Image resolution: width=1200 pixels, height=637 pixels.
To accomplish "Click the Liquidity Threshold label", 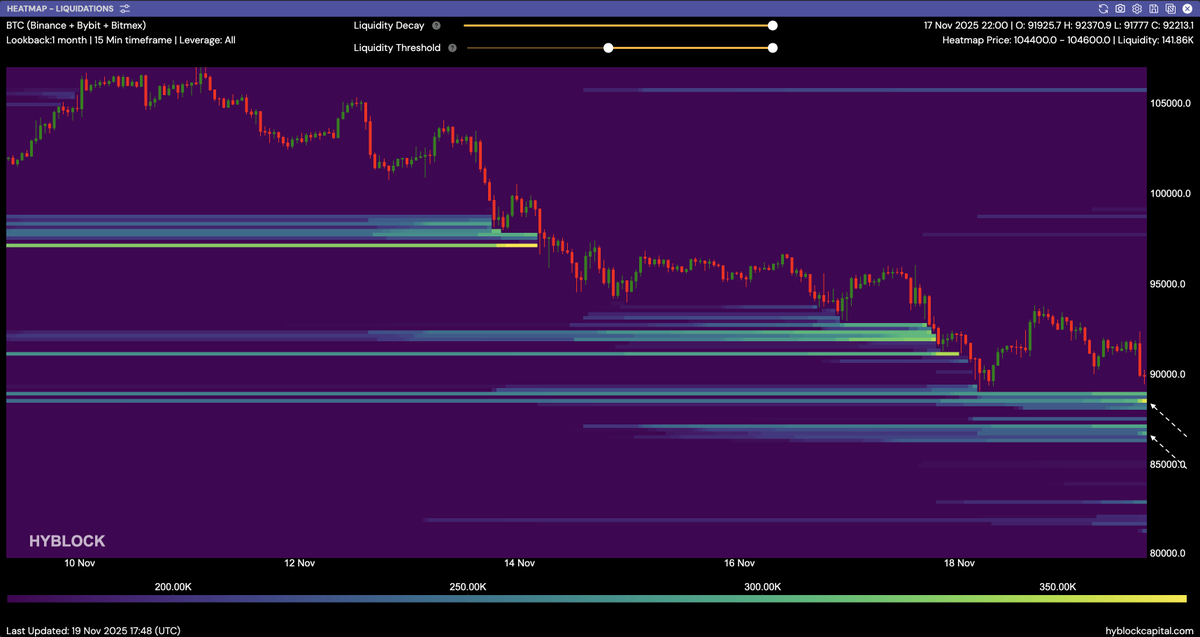I will click(397, 47).
